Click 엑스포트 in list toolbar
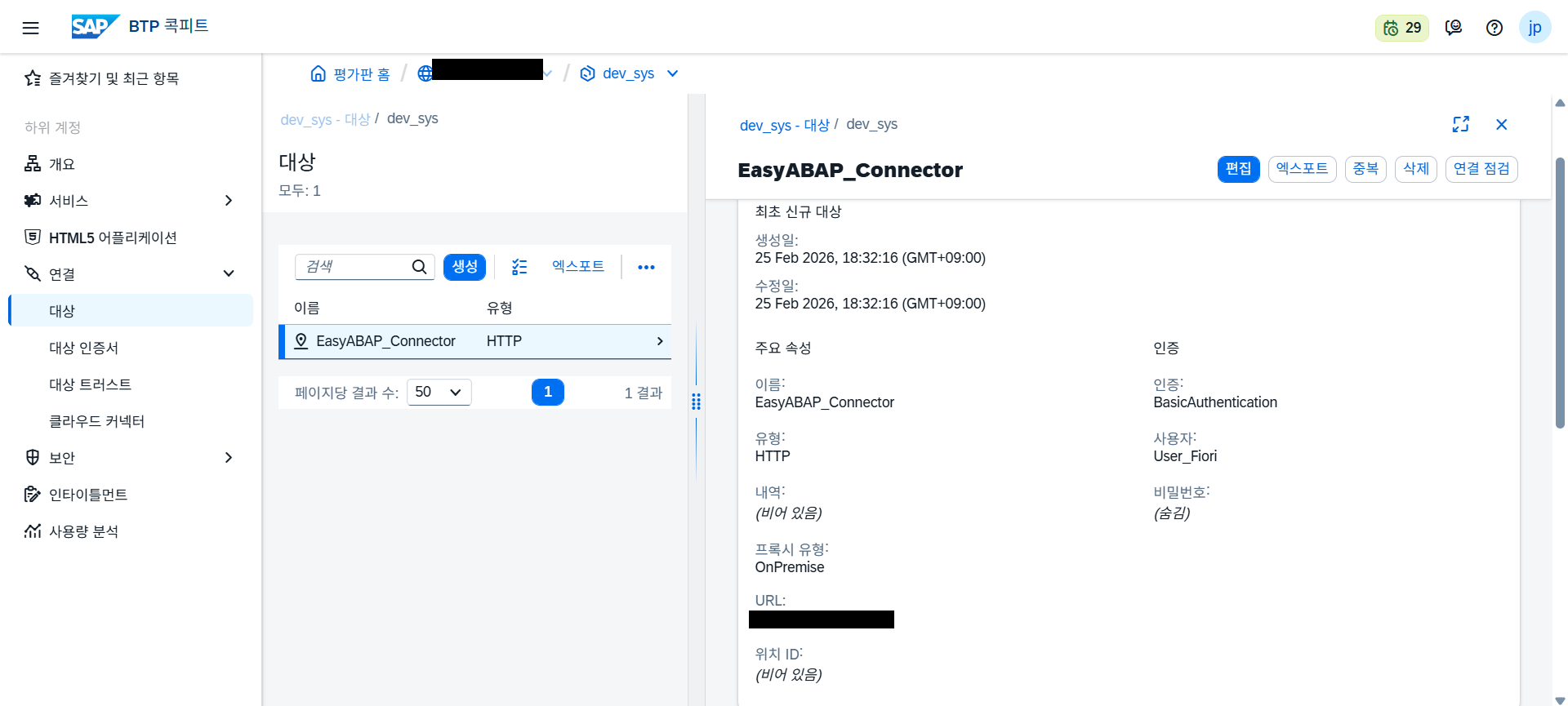 [578, 266]
